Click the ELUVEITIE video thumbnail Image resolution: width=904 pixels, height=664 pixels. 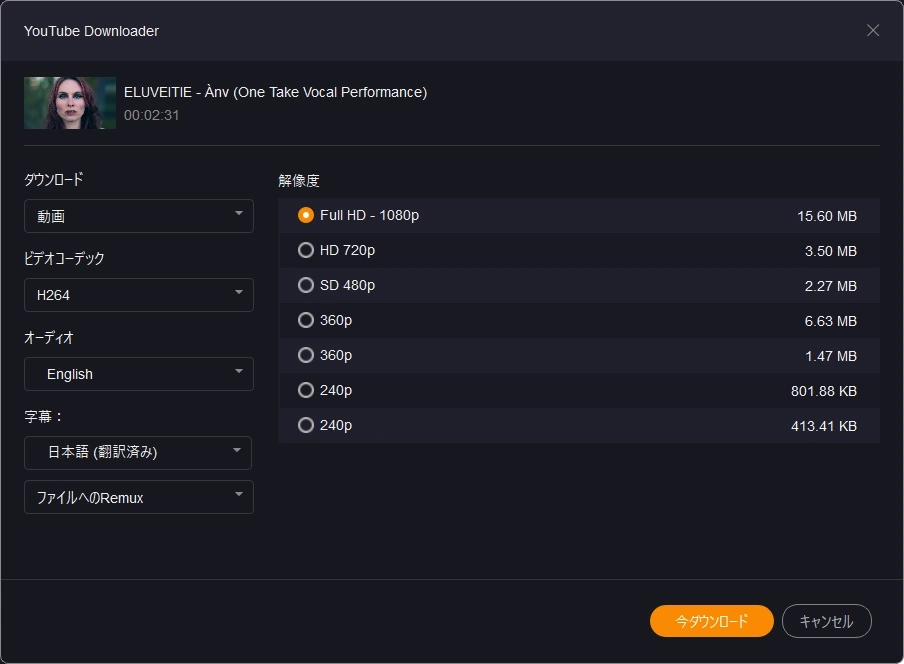[70, 103]
